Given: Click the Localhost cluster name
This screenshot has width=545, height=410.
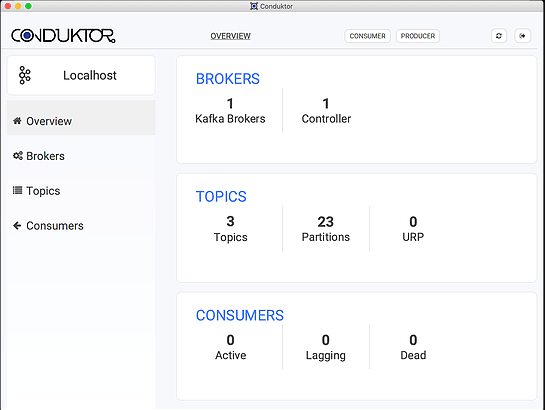Looking at the screenshot, I should click(90, 75).
